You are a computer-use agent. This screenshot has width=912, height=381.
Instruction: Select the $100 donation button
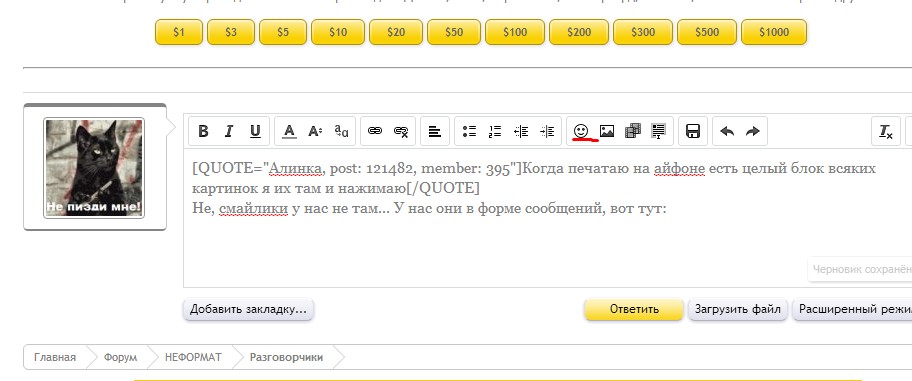[515, 32]
